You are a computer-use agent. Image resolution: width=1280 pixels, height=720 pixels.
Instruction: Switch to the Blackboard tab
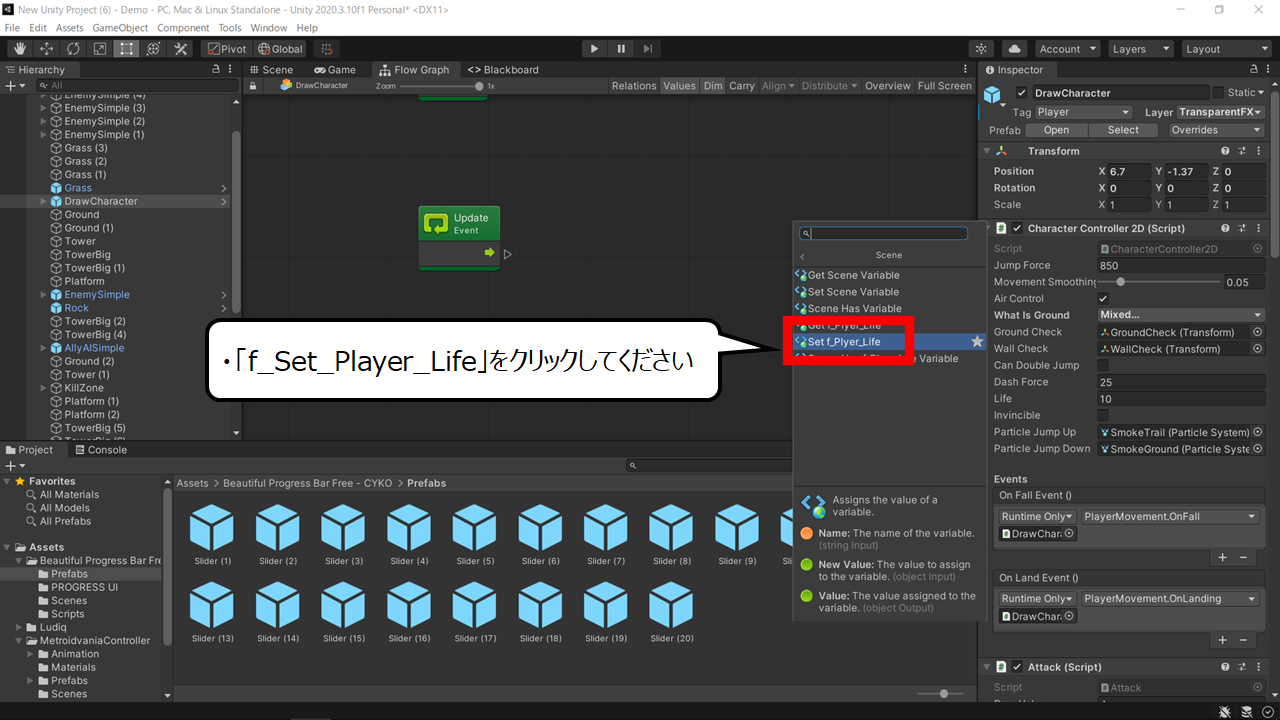pos(503,69)
